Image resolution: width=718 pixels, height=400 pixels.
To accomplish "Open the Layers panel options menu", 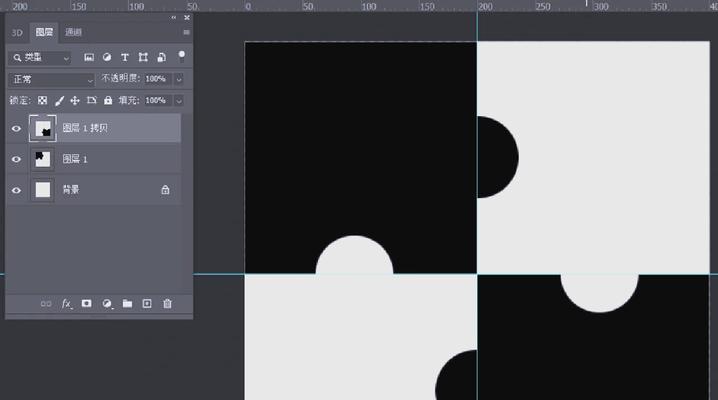I will (186, 32).
